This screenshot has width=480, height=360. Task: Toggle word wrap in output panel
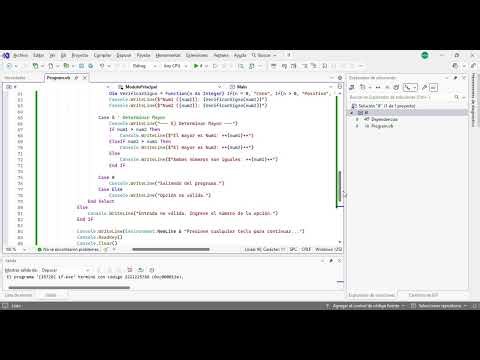(141, 270)
